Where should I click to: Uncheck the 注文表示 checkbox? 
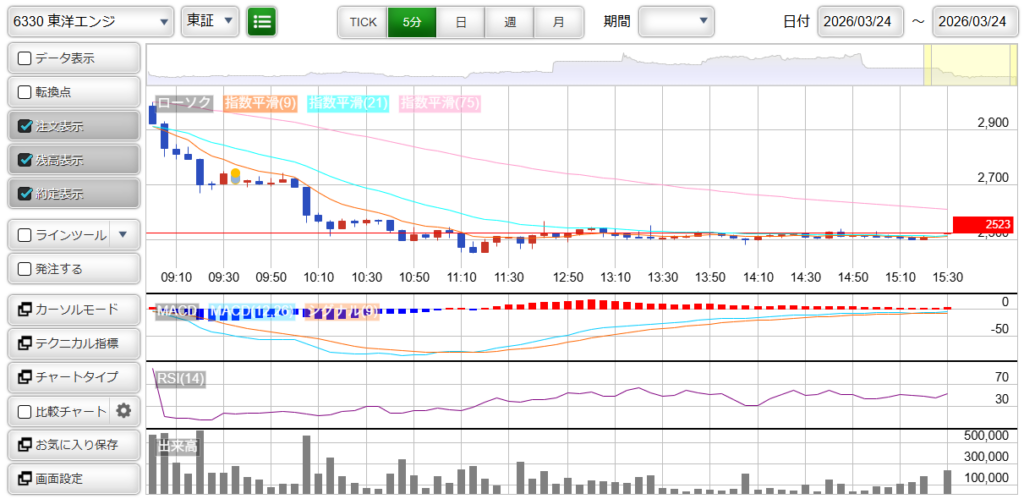click(26, 126)
